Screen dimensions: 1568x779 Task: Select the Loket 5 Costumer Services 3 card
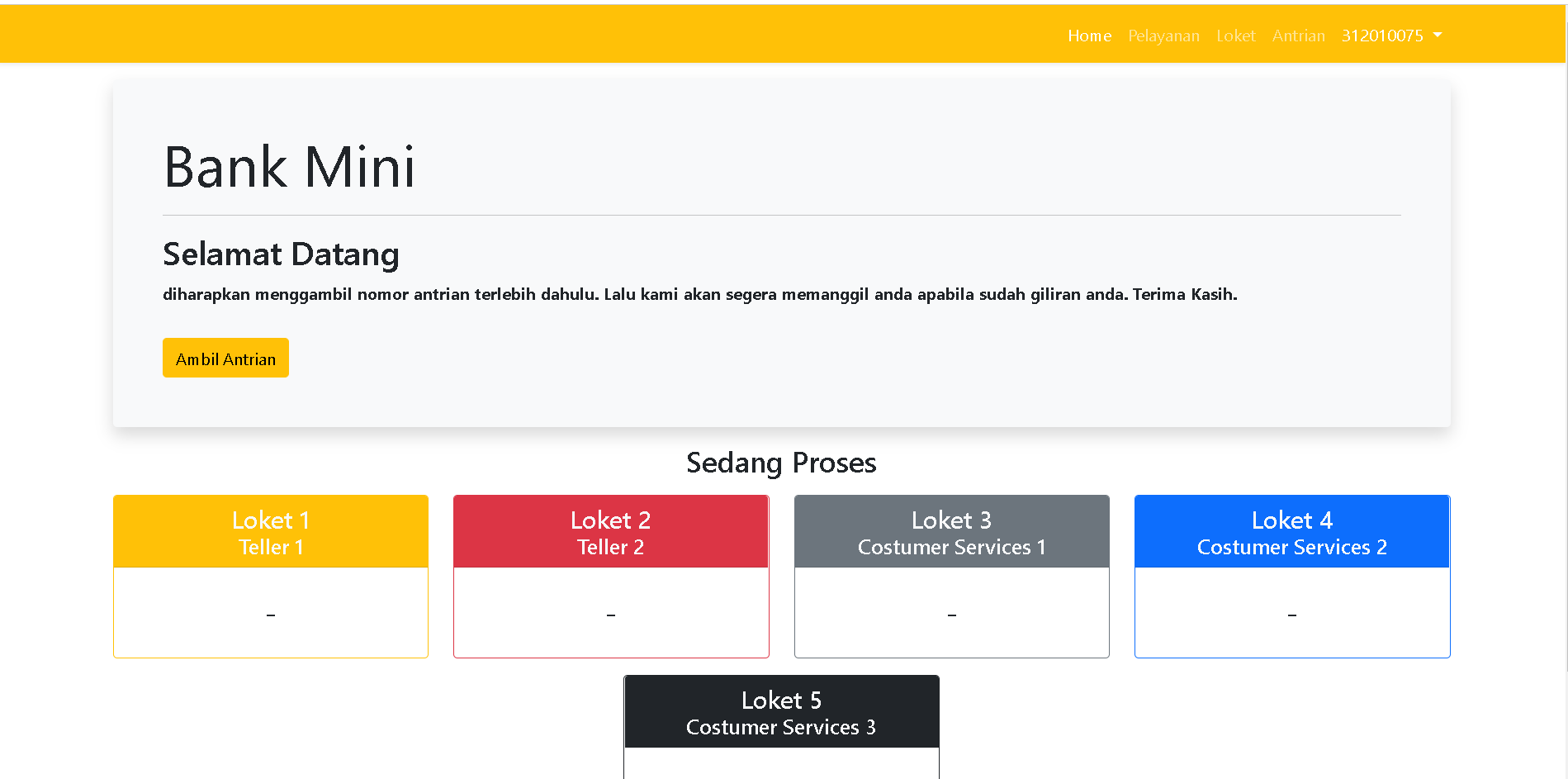[781, 711]
